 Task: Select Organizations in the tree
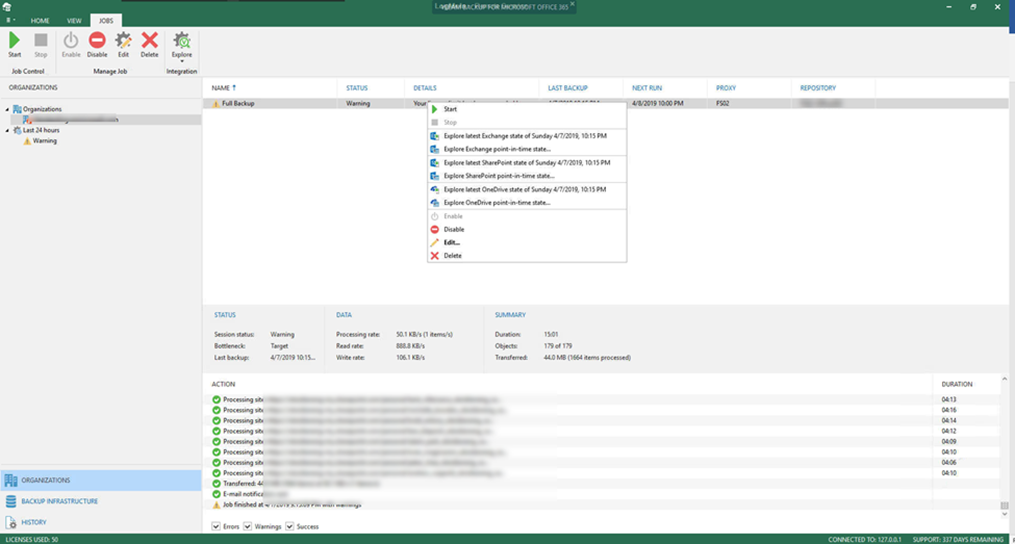[42, 109]
